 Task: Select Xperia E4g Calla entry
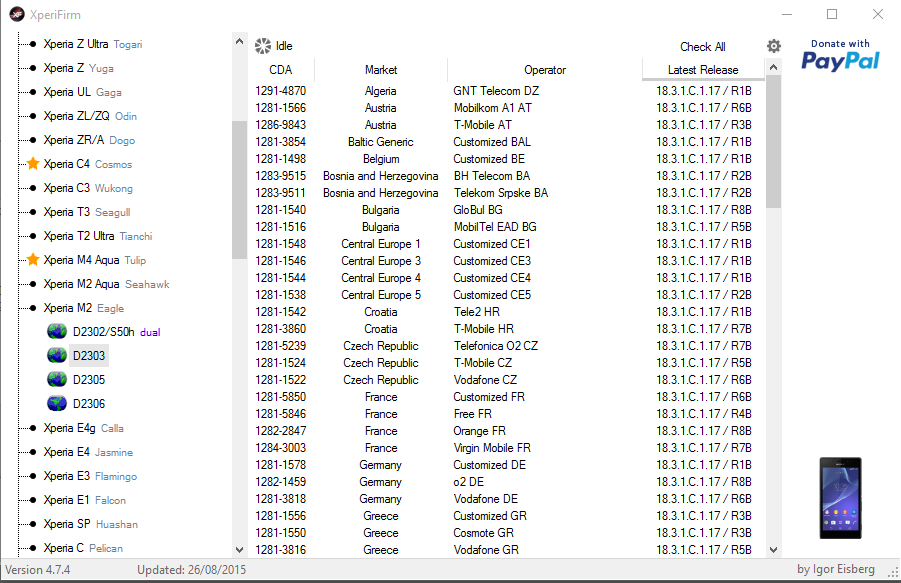[83, 428]
